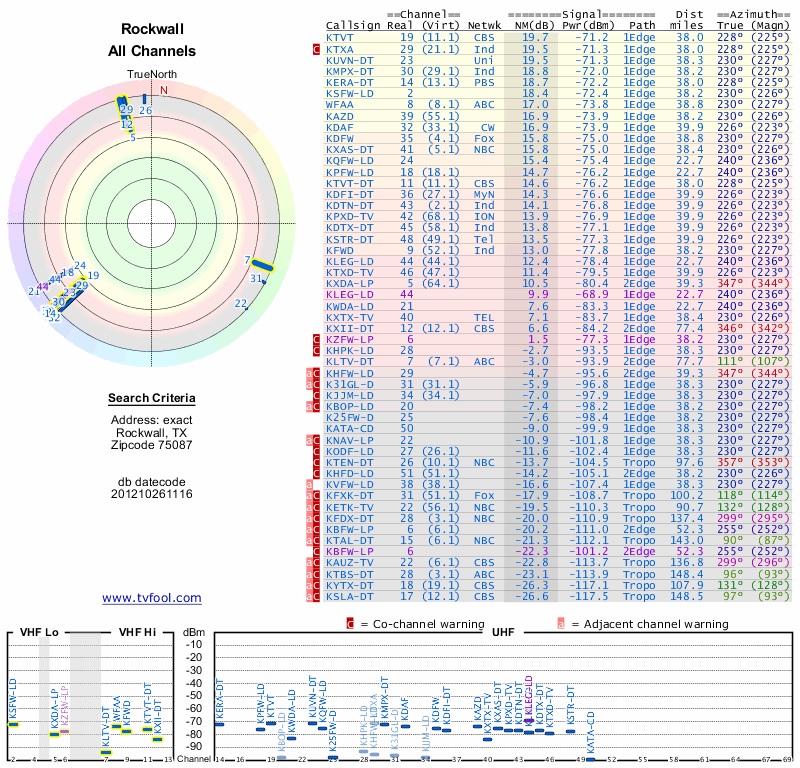The height and width of the screenshot is (768, 800).
Task: Select the KLTV-DT callsign
Action: click(350, 361)
